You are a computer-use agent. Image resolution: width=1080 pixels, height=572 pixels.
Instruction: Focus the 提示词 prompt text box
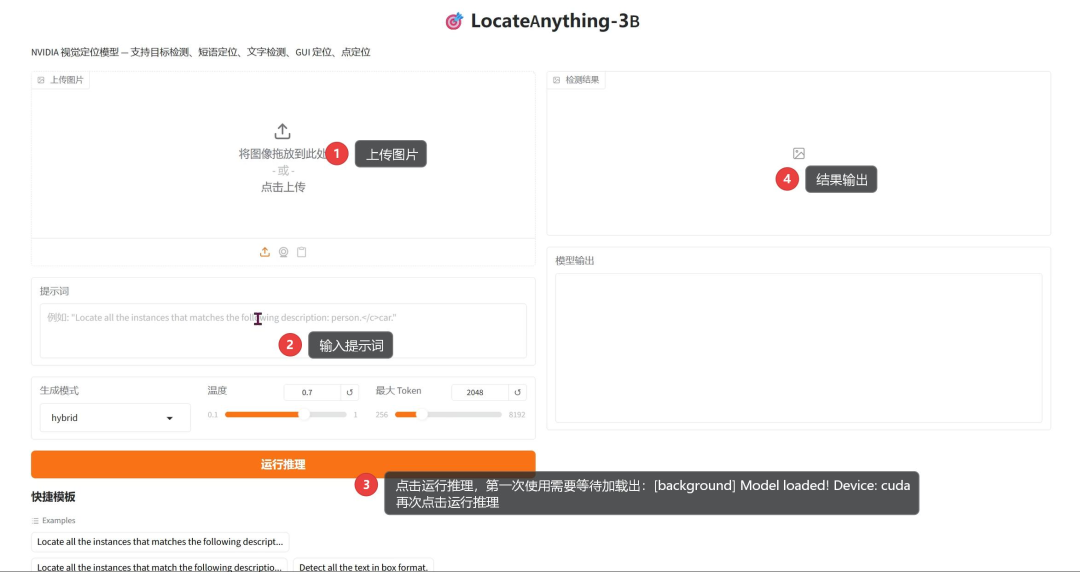point(283,331)
